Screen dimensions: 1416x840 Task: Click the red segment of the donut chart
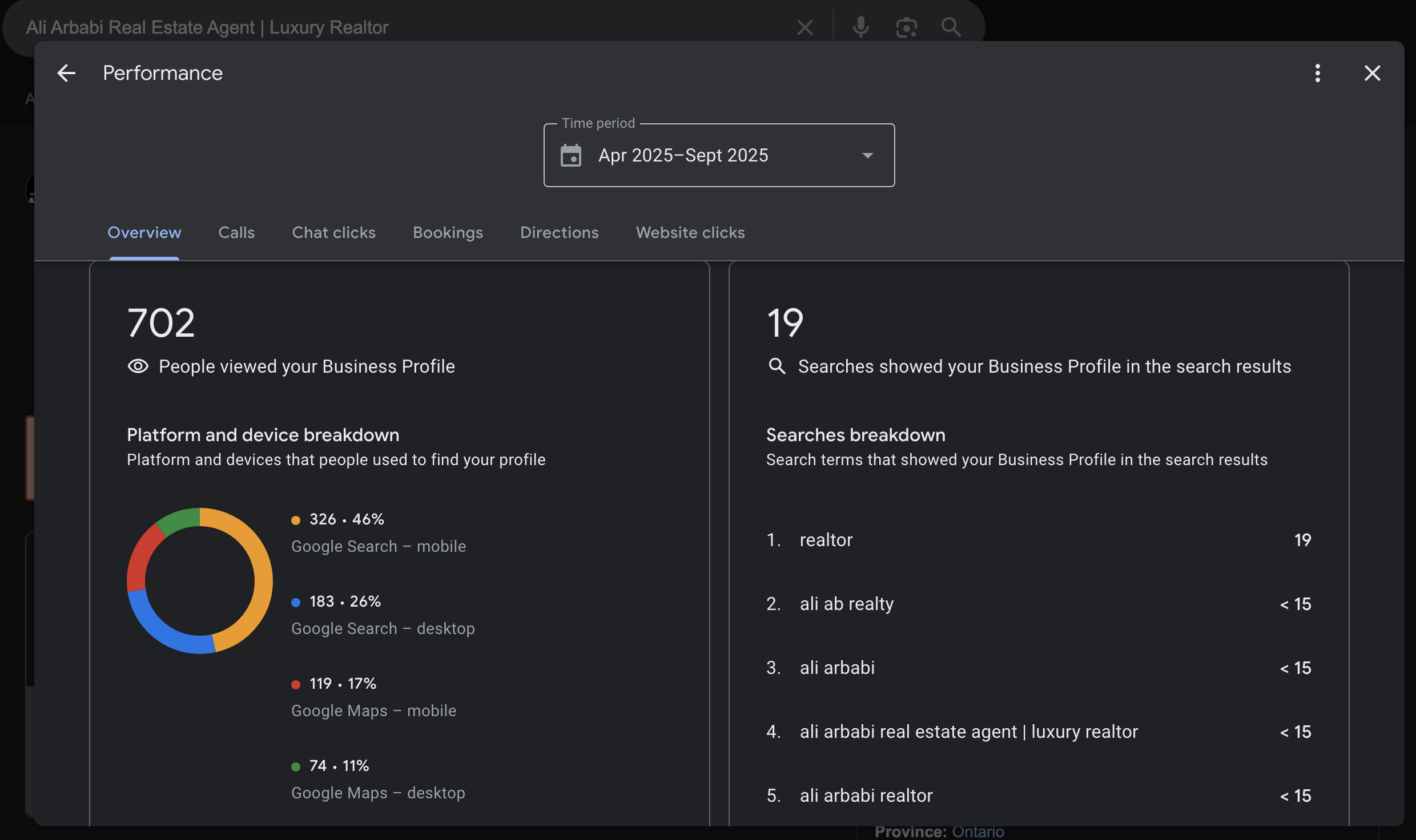[140, 556]
